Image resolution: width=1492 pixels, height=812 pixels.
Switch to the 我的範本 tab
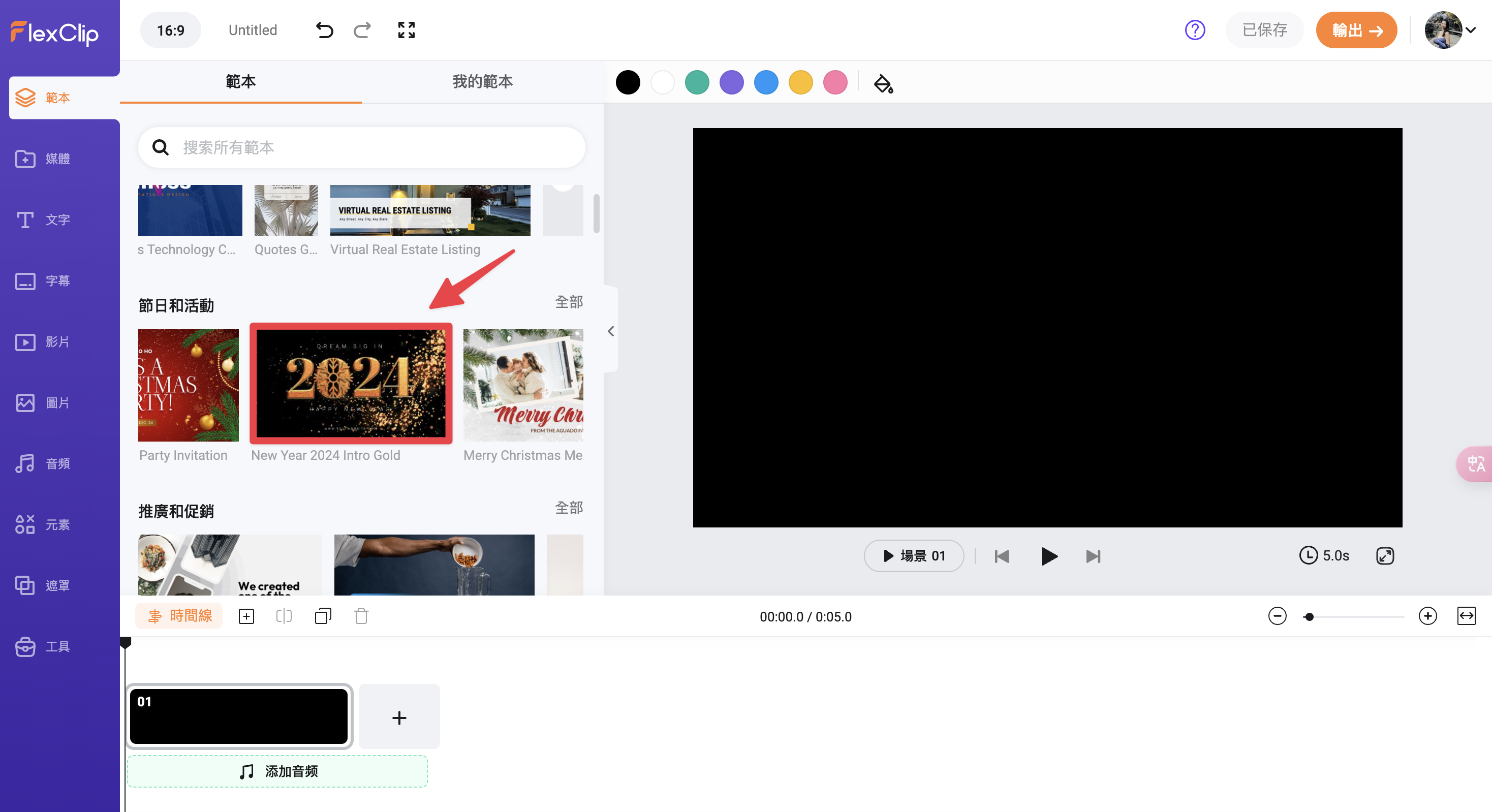click(x=482, y=82)
